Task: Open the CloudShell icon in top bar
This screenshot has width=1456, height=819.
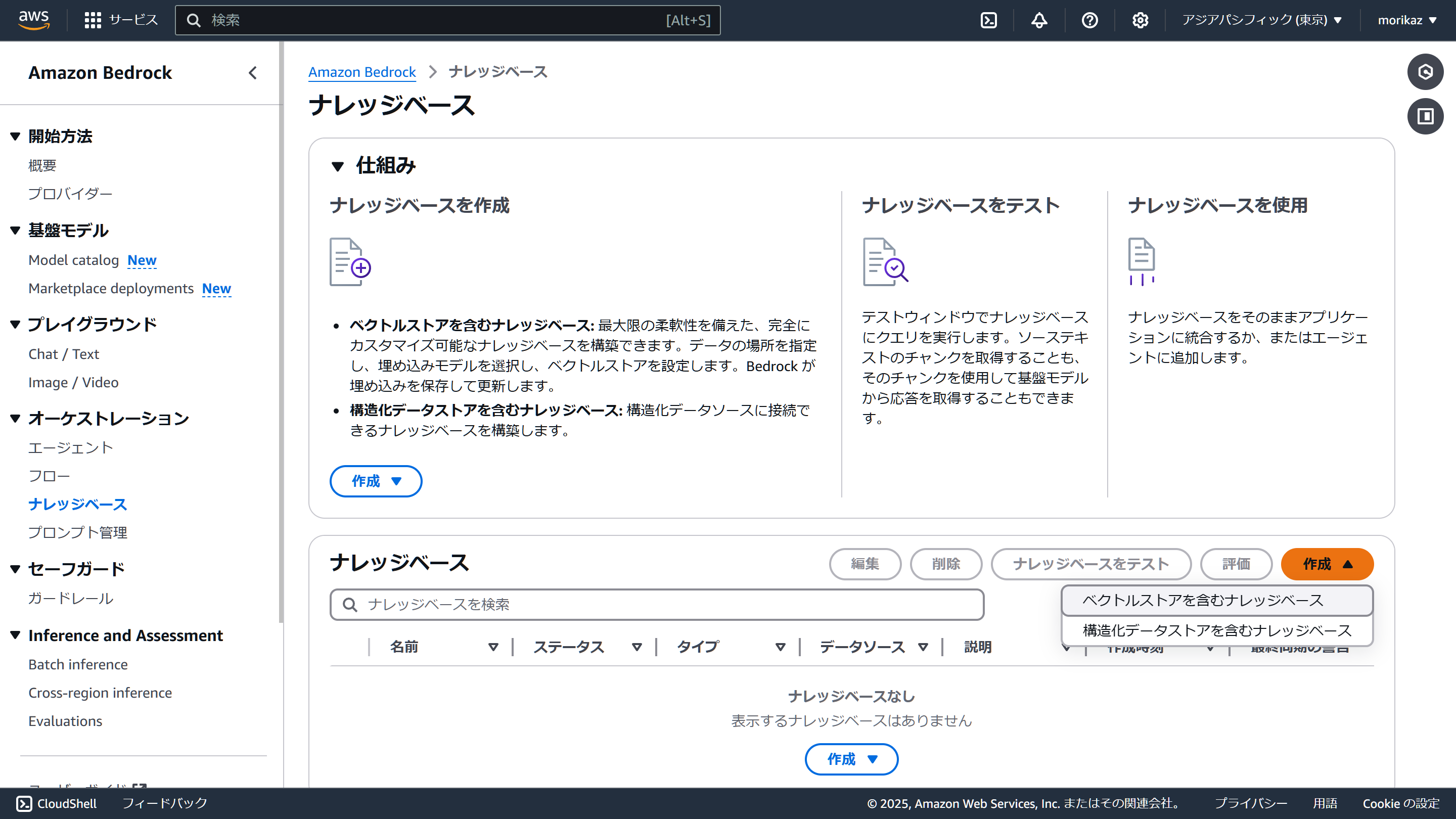Action: click(988, 20)
